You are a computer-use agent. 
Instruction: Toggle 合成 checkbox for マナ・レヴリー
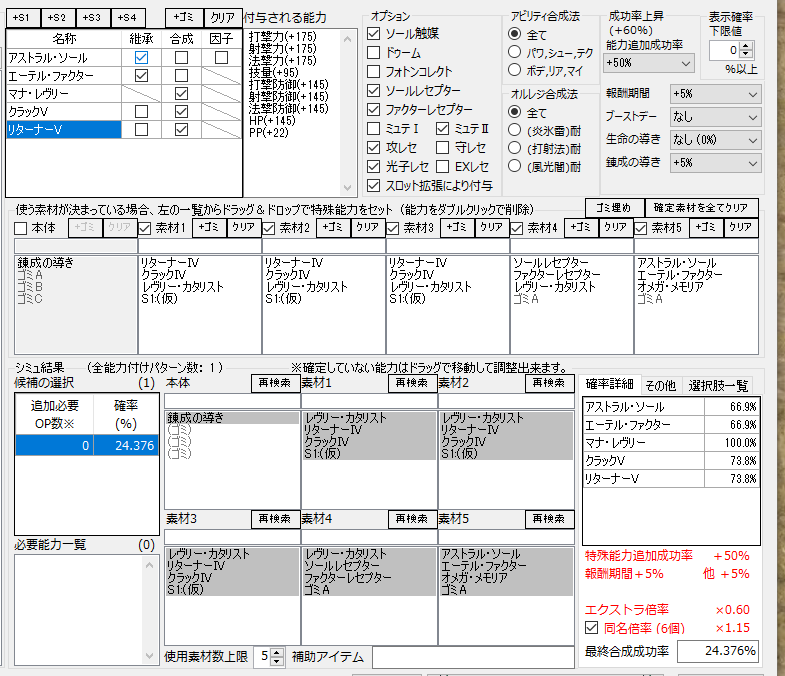[181, 94]
